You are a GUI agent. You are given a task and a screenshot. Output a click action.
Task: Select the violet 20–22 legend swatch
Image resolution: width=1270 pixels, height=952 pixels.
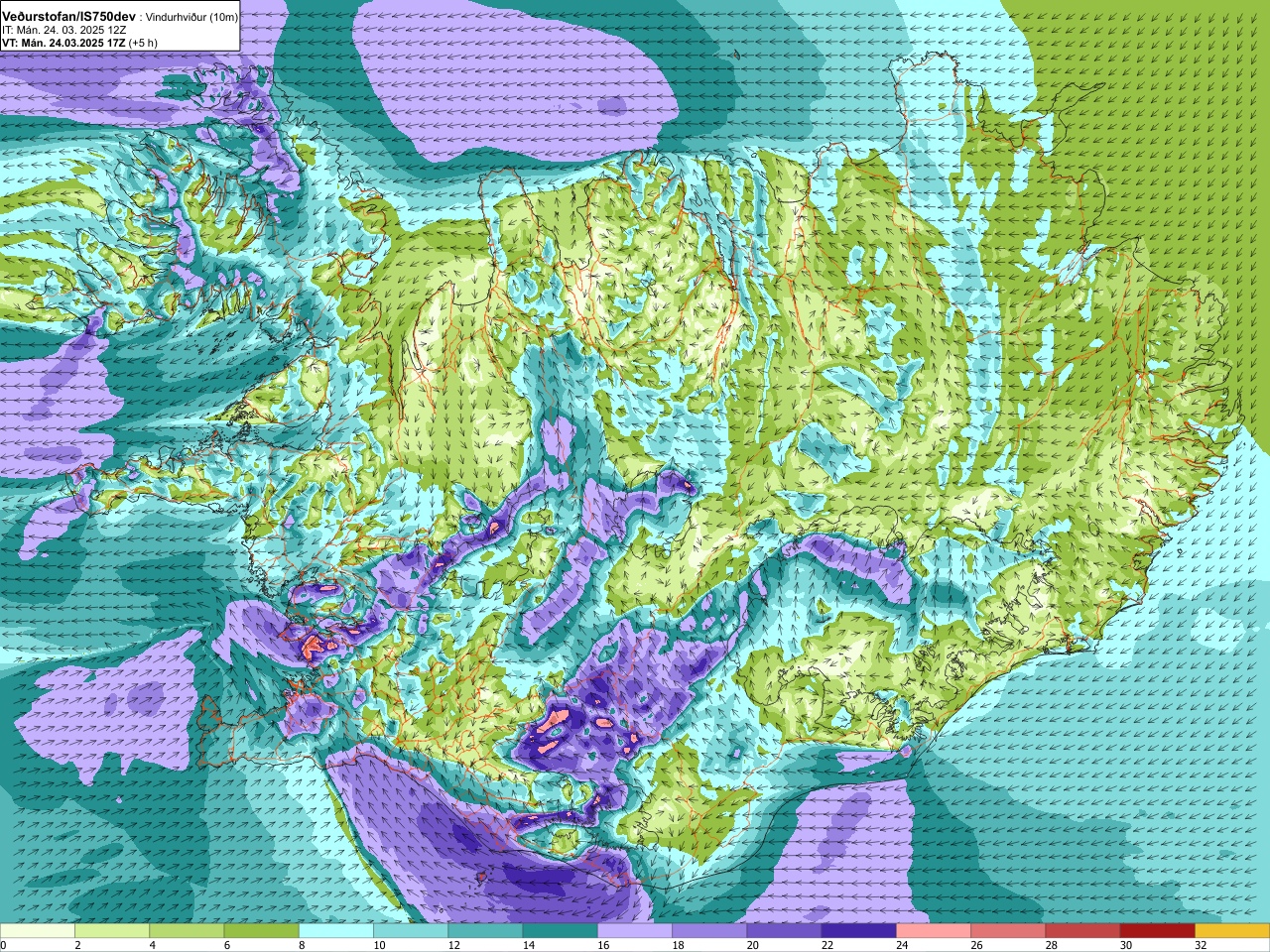[784, 931]
